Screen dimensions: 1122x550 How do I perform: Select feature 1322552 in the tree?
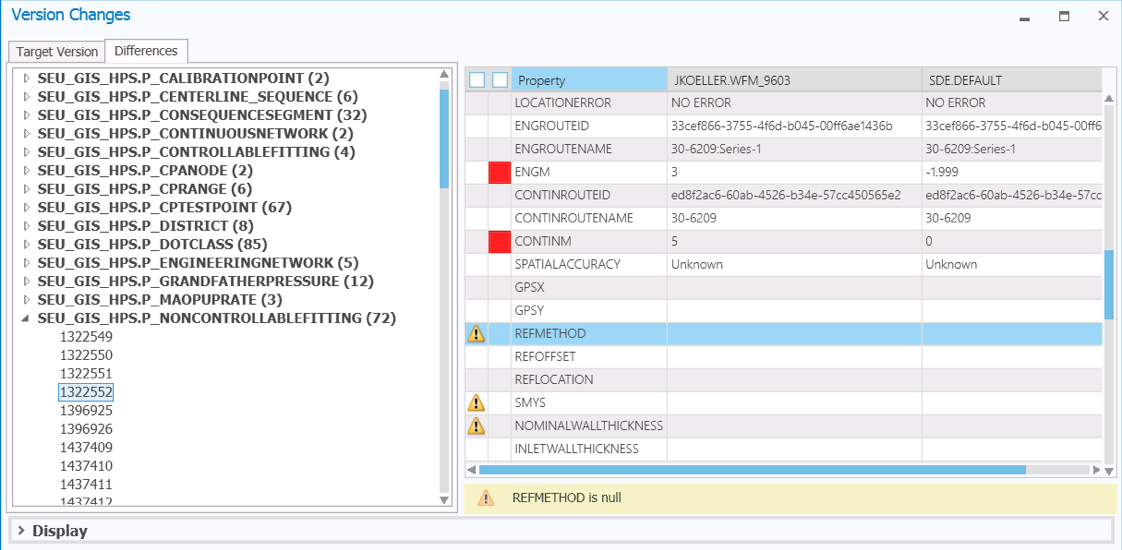point(87,392)
